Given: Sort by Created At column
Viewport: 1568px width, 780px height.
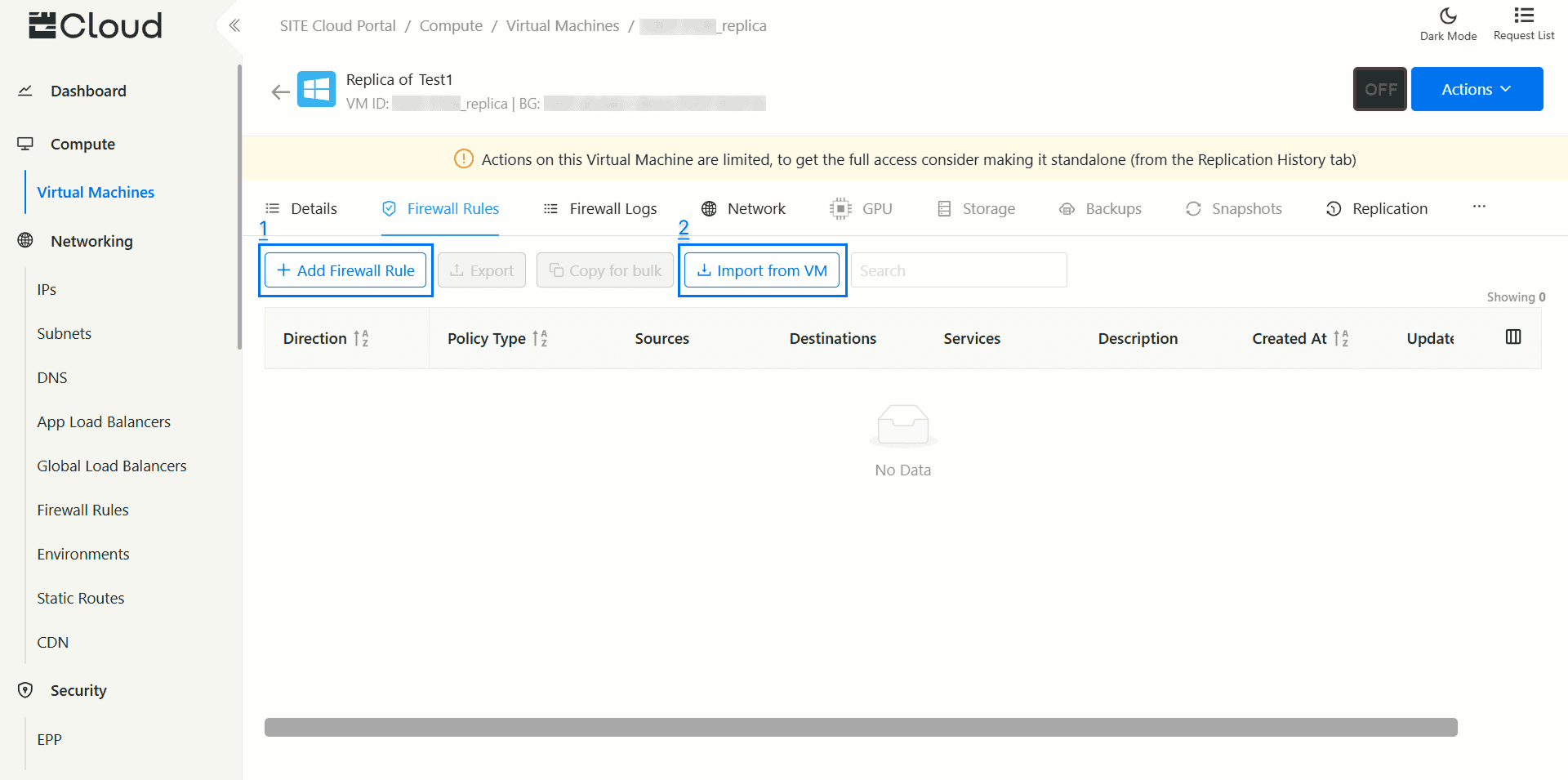Looking at the screenshot, I should point(1341,338).
